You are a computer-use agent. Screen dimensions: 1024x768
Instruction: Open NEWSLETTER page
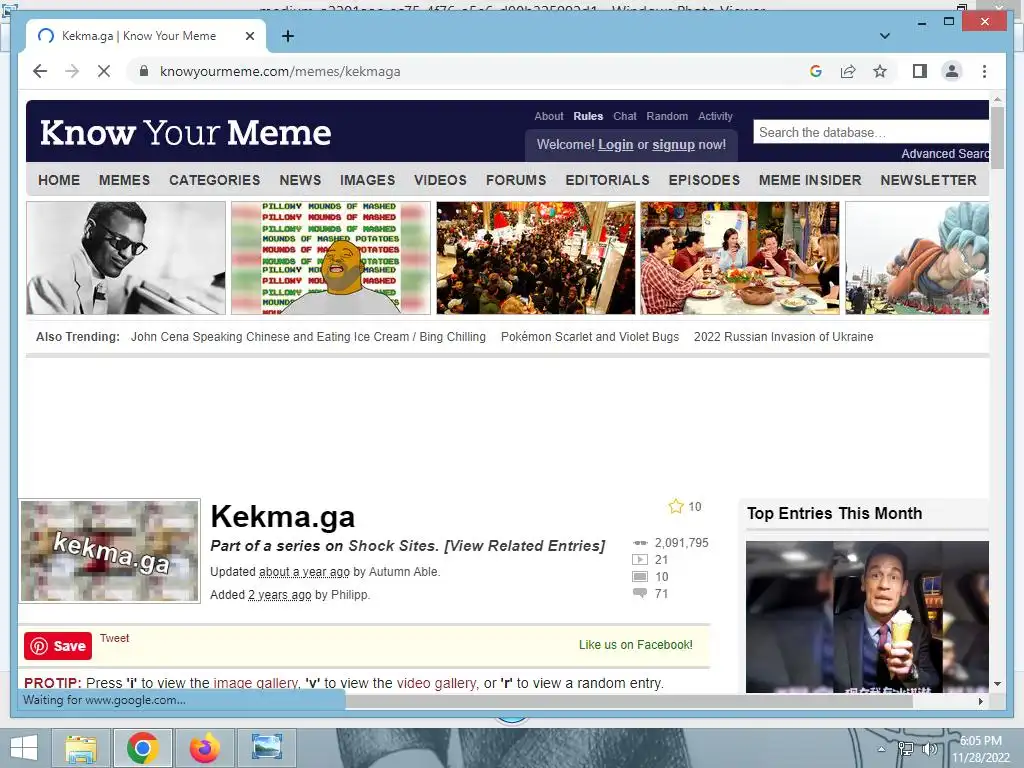point(928,180)
